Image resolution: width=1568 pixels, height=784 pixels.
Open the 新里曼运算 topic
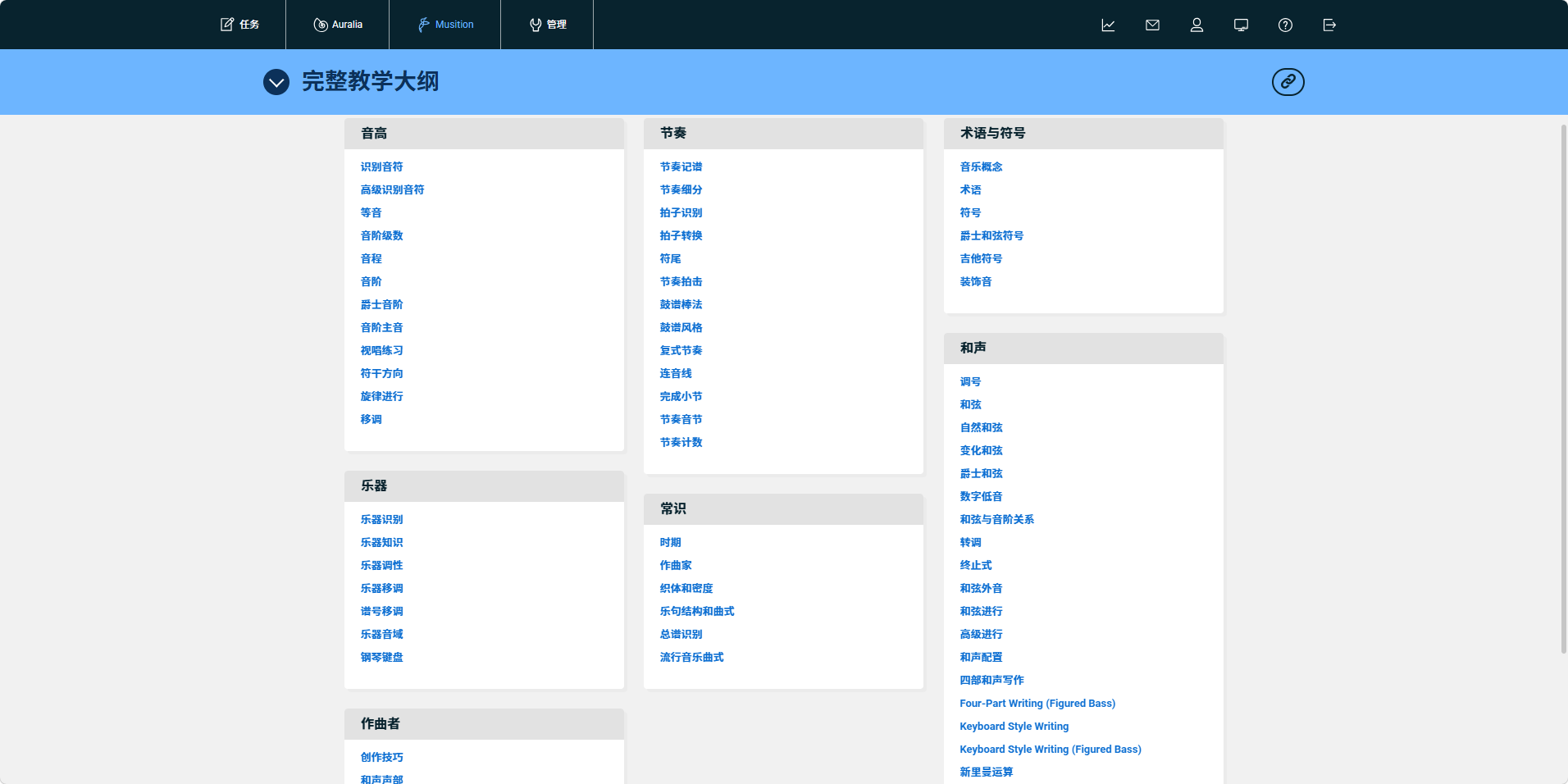(987, 772)
